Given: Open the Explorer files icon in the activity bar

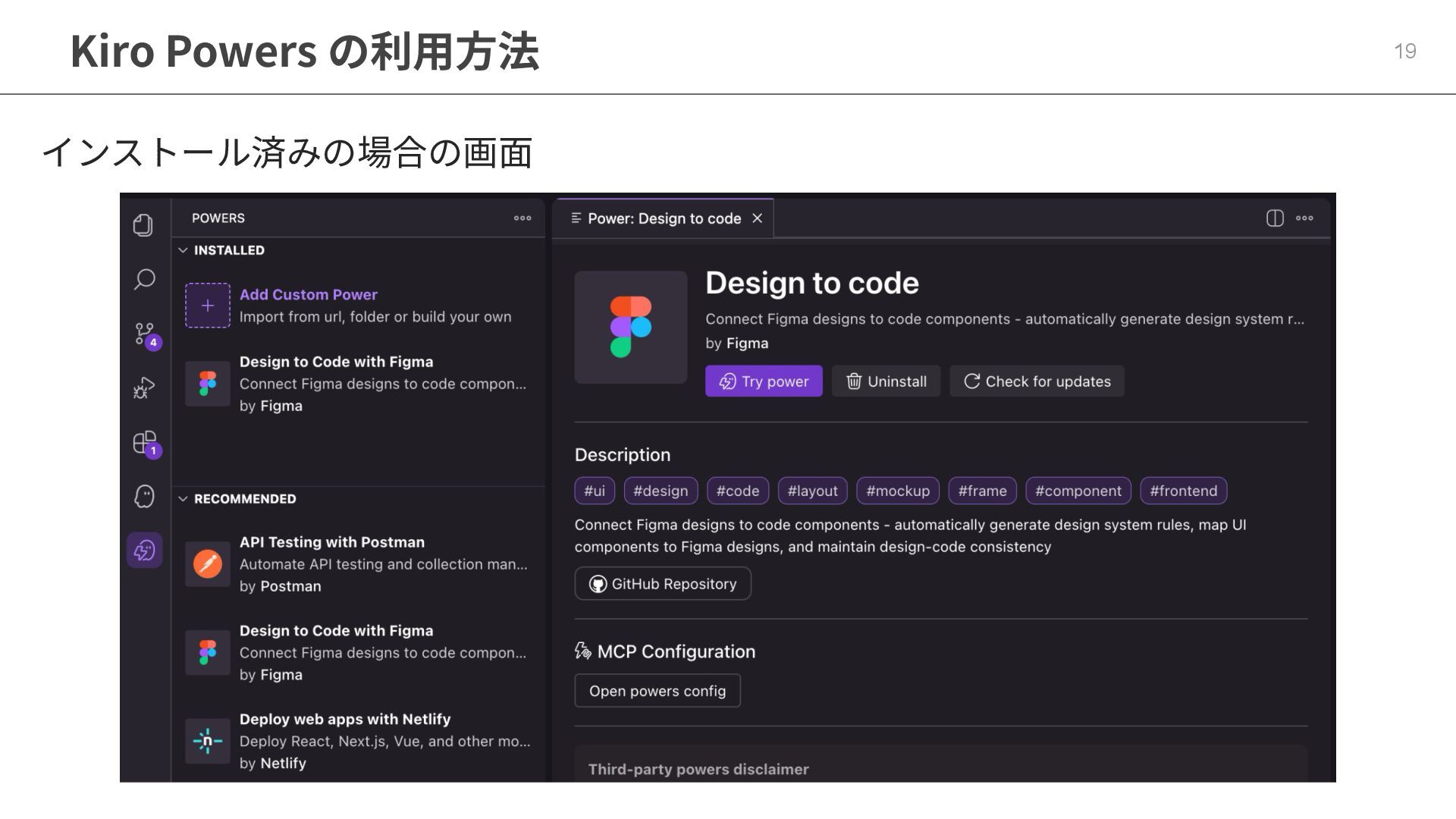Looking at the screenshot, I should coord(143,225).
